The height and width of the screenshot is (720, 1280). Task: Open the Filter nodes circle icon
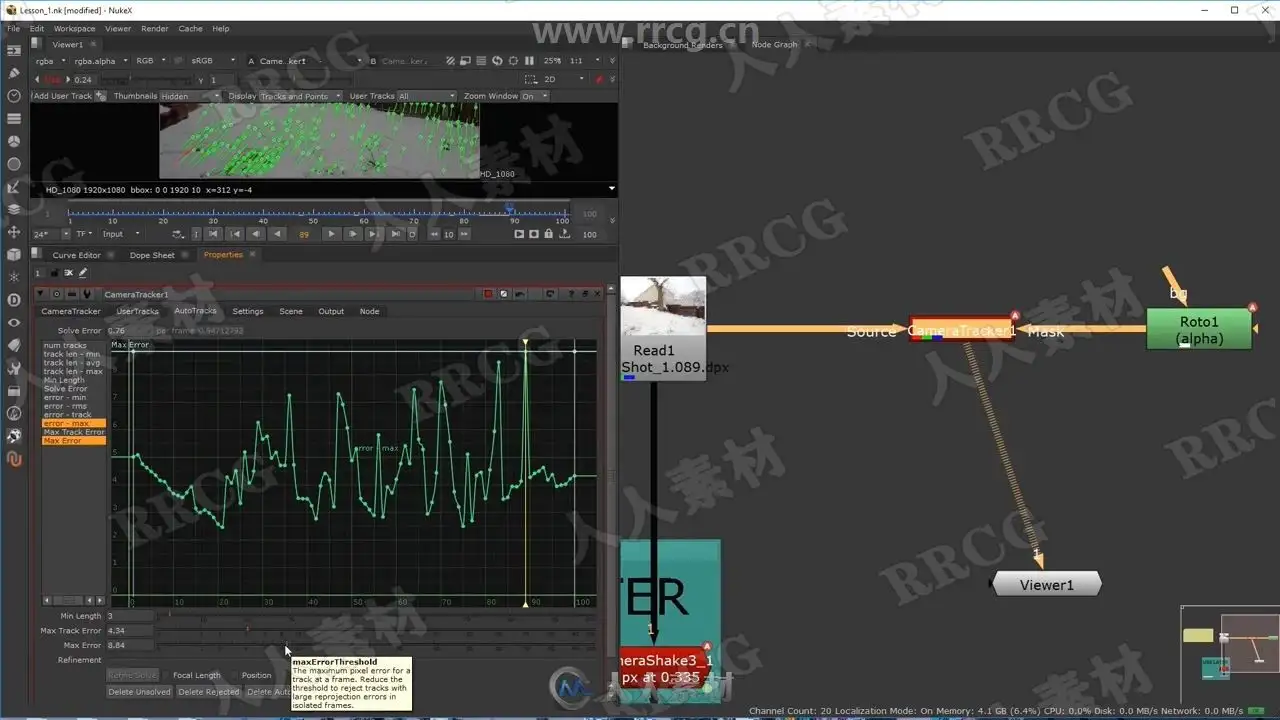pyautogui.click(x=14, y=164)
